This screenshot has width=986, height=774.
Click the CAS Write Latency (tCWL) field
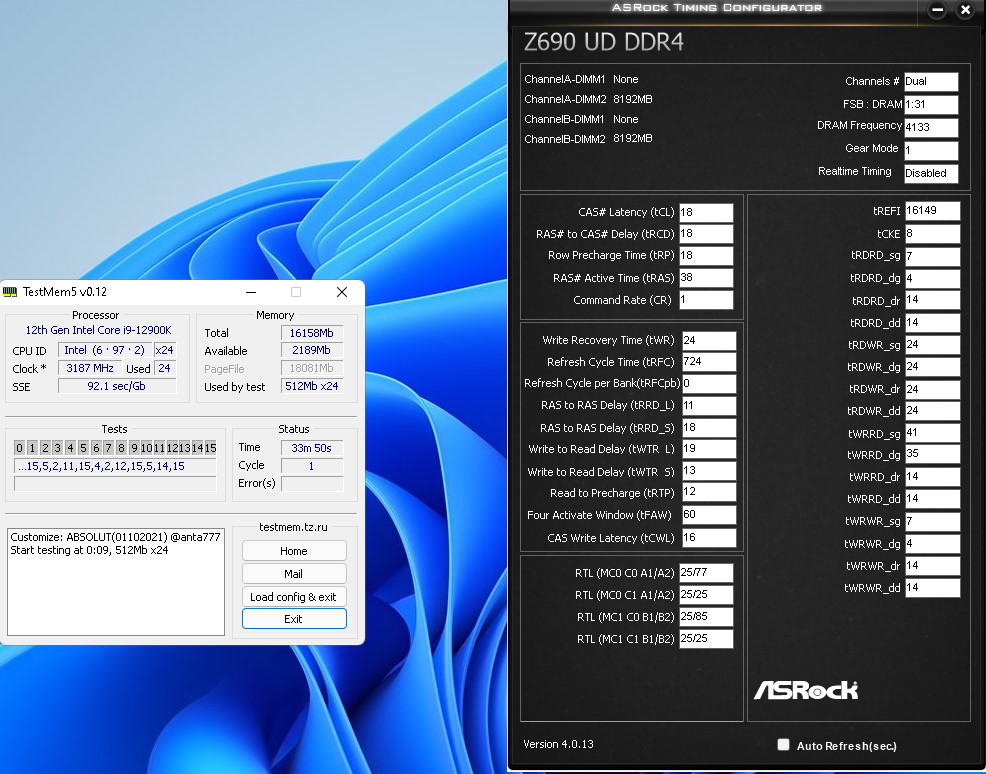[709, 538]
